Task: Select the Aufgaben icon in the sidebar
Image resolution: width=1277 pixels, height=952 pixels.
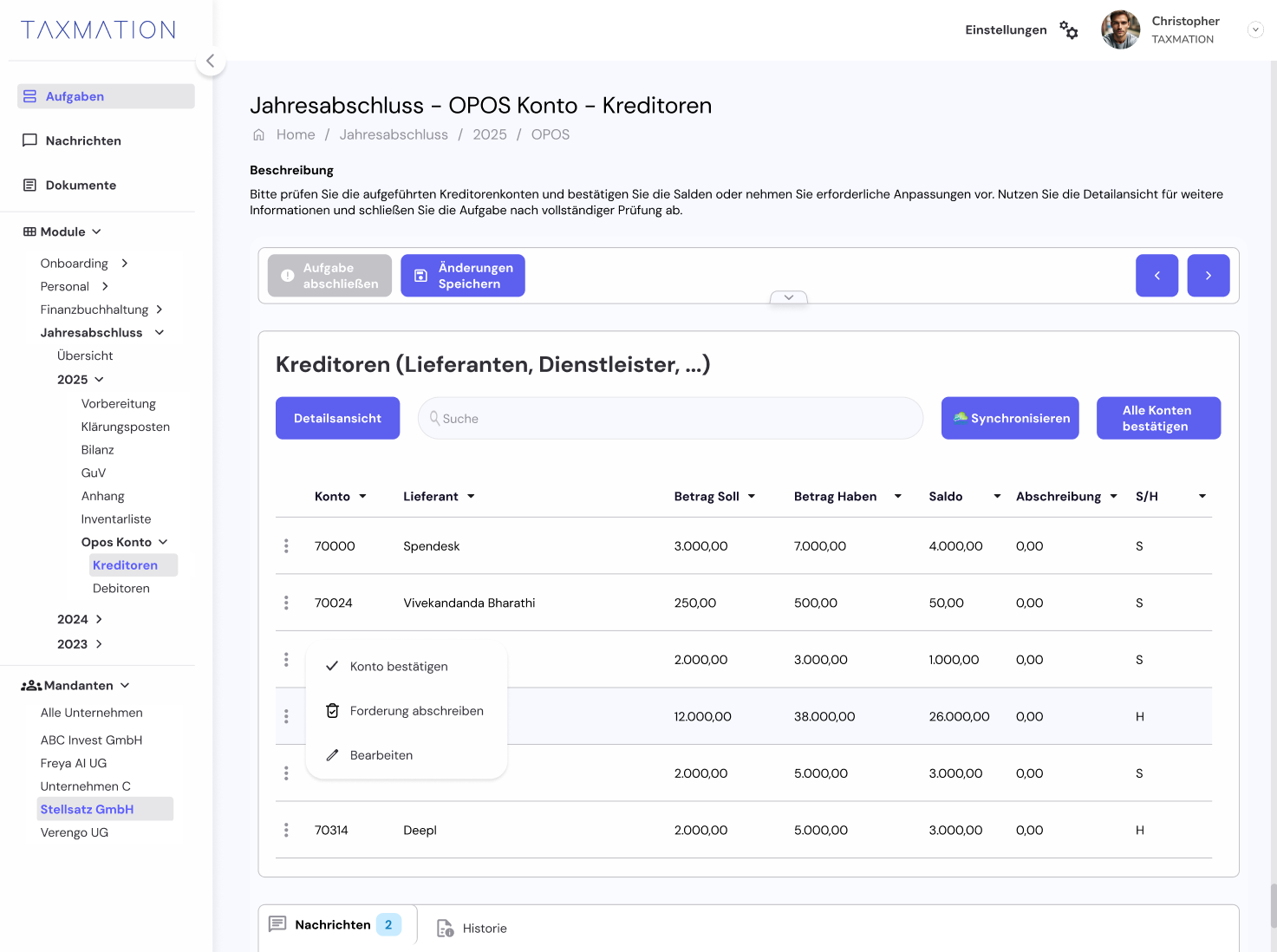Action: click(x=29, y=95)
